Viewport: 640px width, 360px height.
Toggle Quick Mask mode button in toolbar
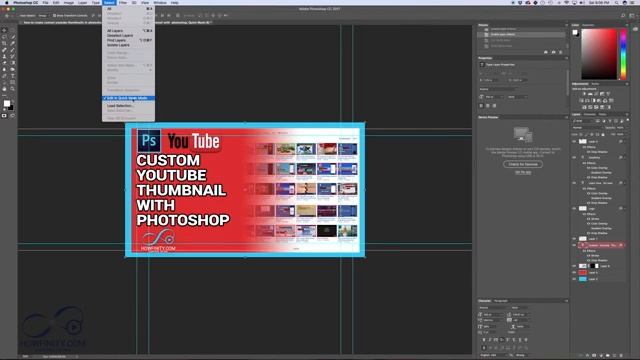pos(4,116)
